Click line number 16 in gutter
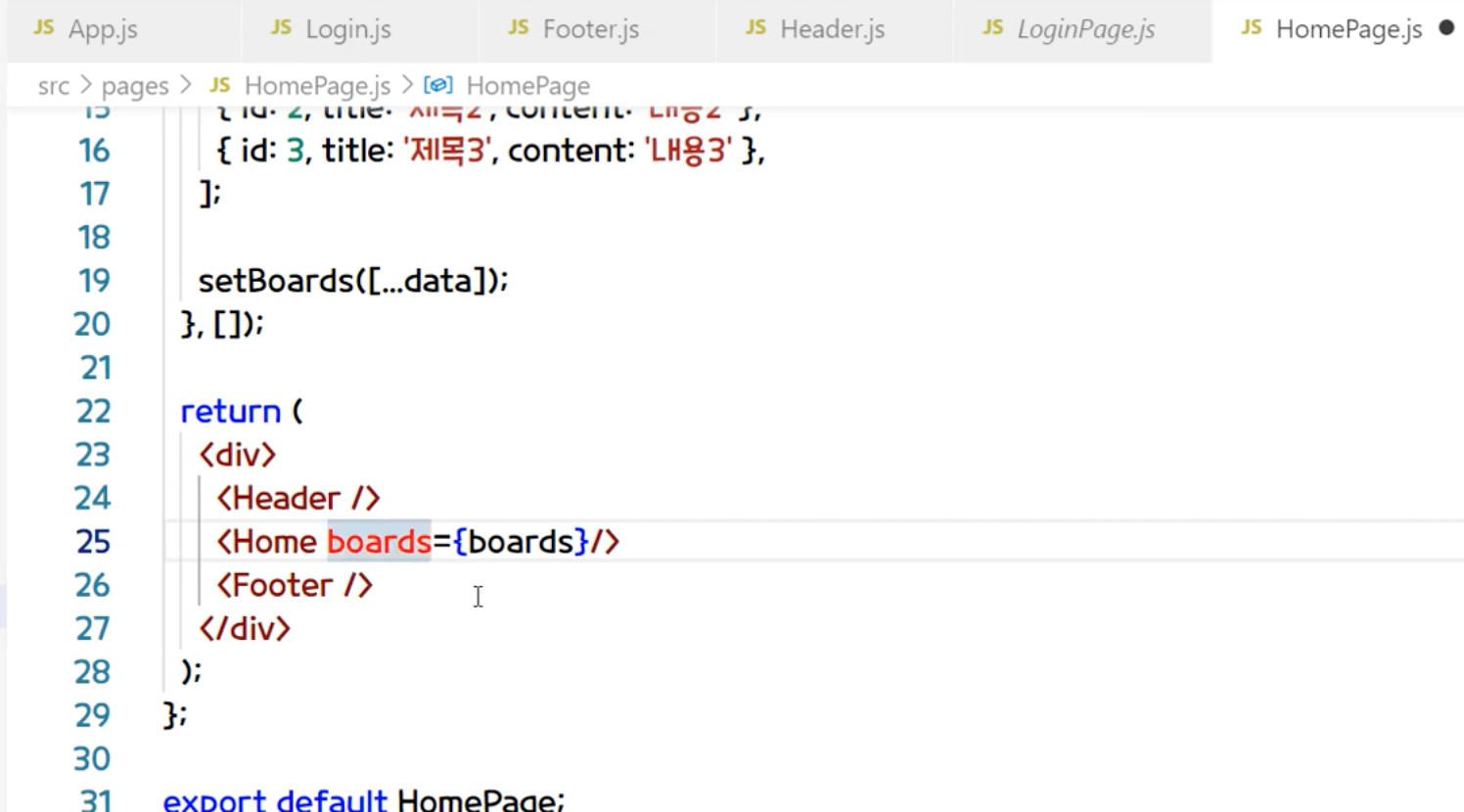The height and width of the screenshot is (812, 1464). coord(94,151)
